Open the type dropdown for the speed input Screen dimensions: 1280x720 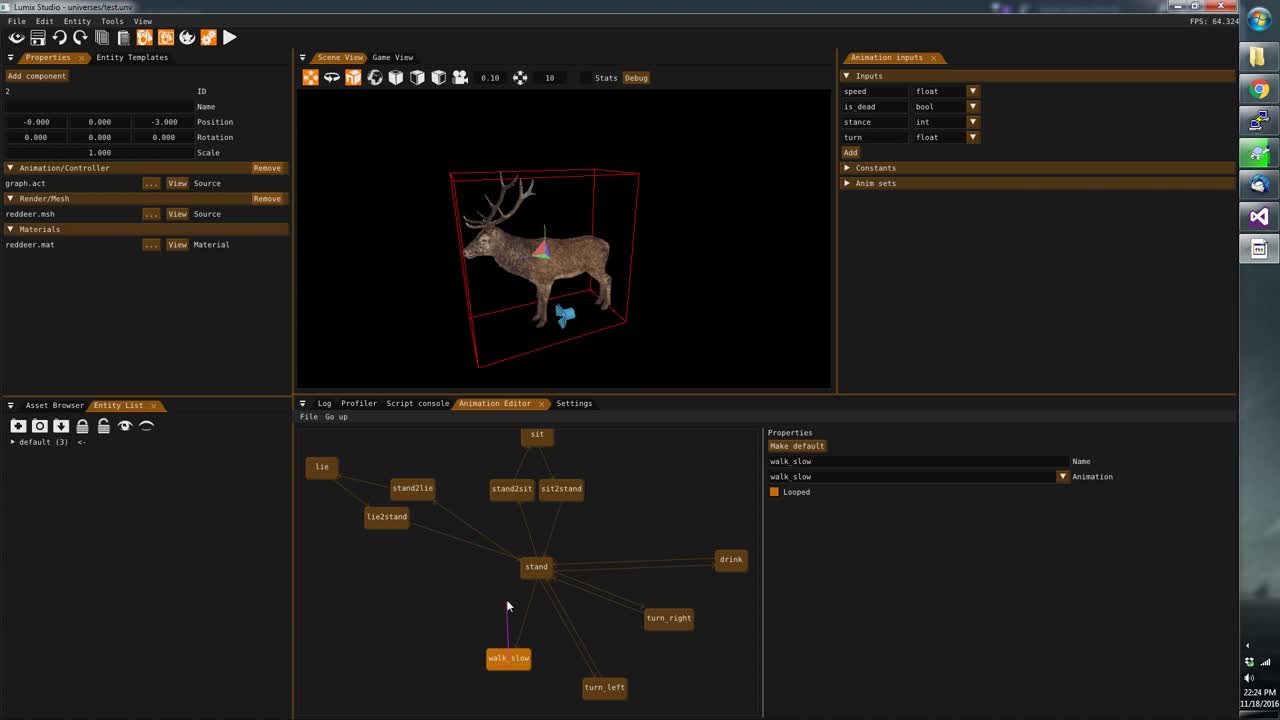(x=971, y=91)
